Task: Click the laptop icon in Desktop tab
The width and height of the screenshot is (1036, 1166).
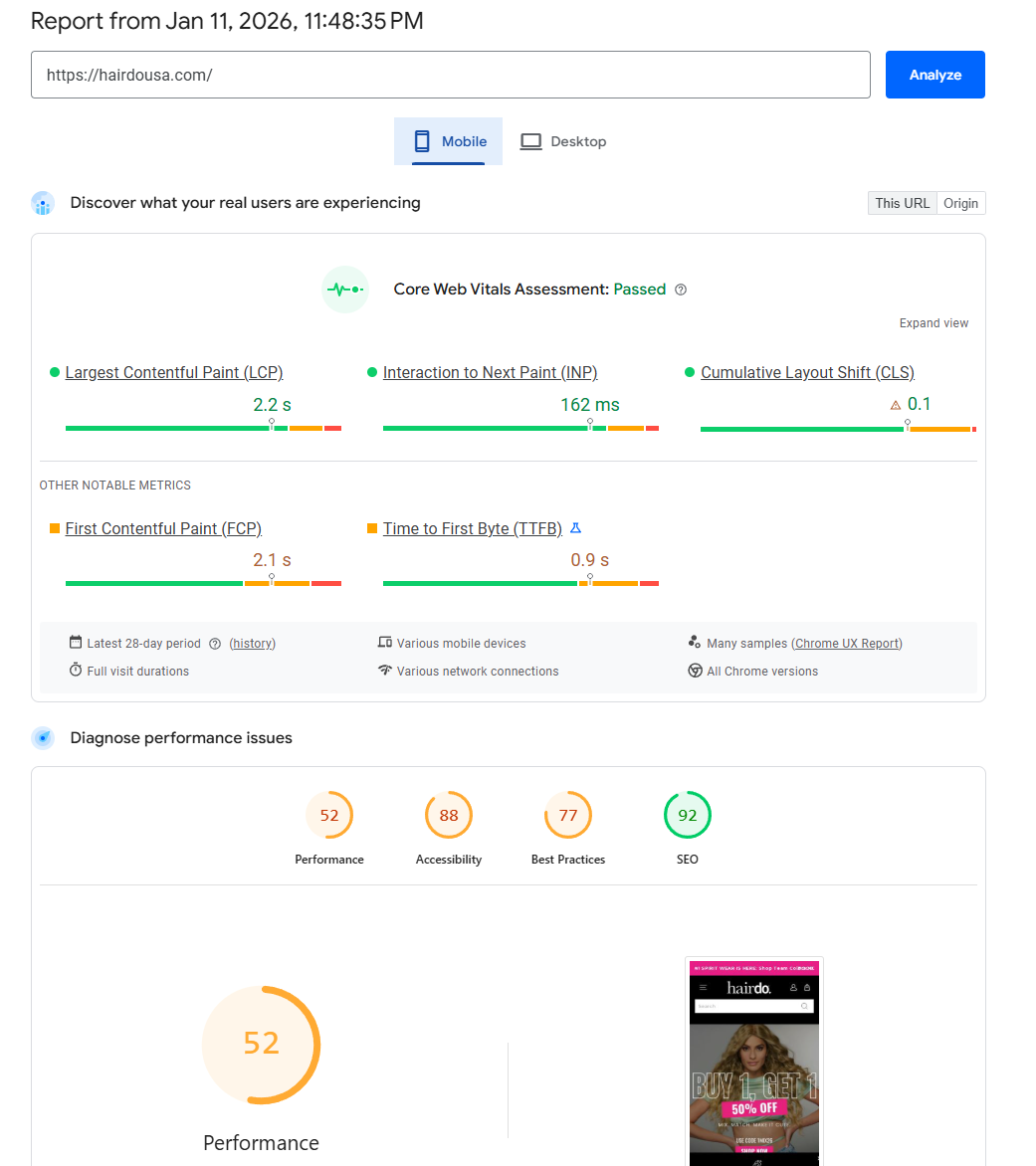Action: 531,141
